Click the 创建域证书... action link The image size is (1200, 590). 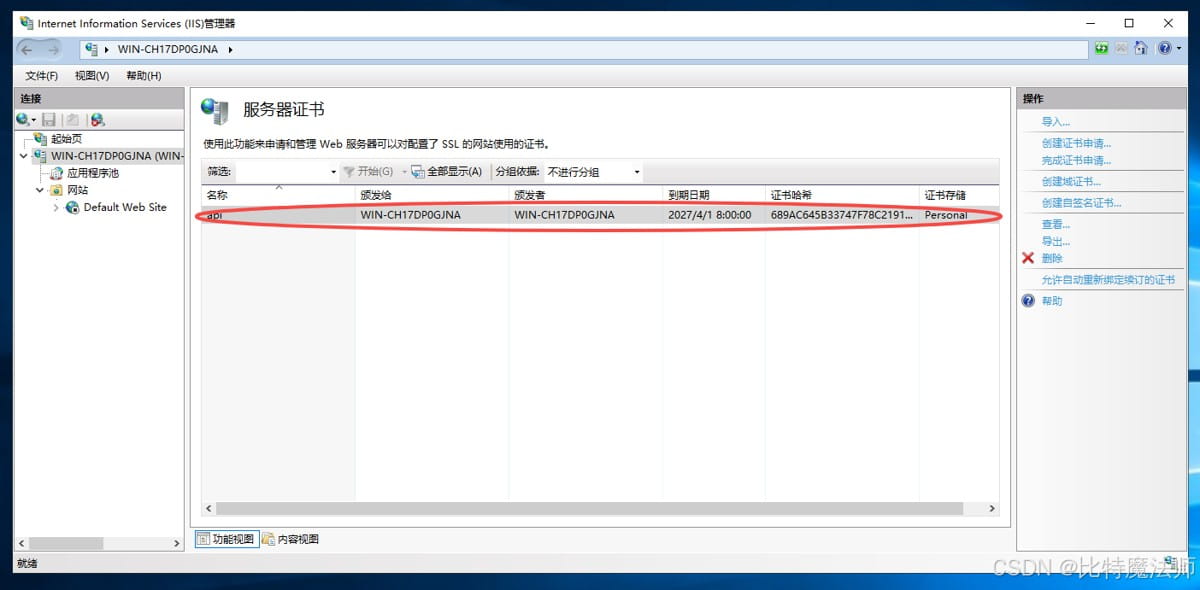[x=1071, y=182]
